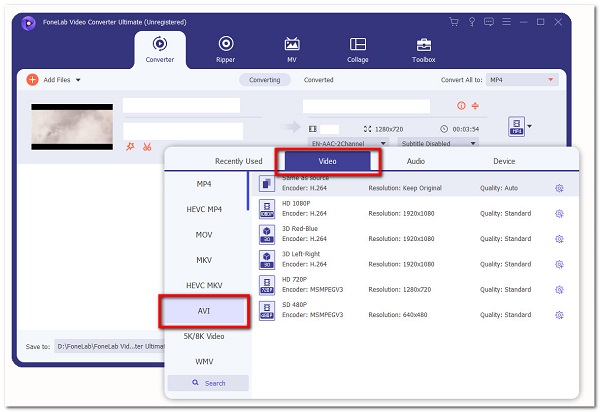600x412 pixels.
Task: Click the Search format field
Action: pyautogui.click(x=208, y=383)
